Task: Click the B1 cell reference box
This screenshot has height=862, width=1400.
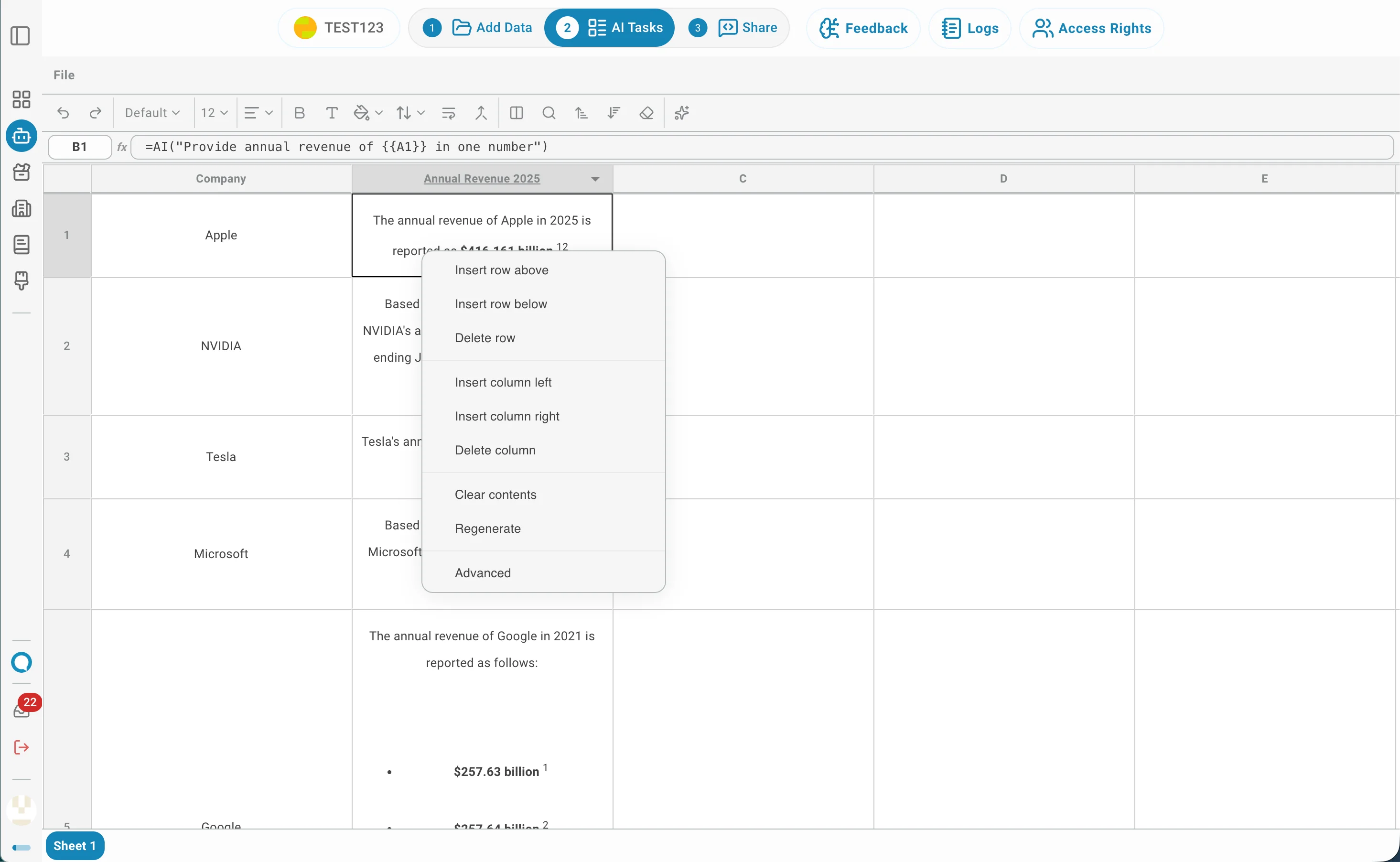Action: tap(80, 147)
